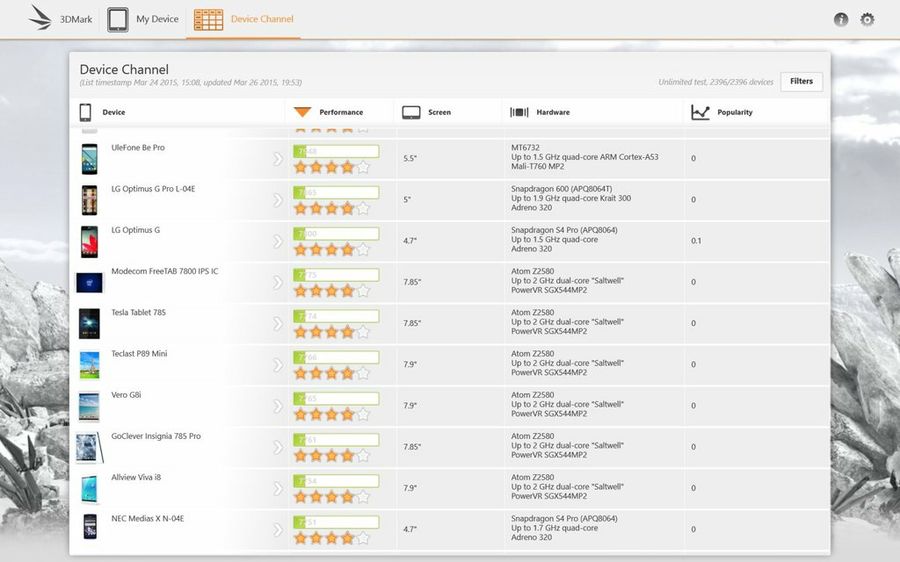900x562 pixels.
Task: Click the phone icon in Device column header
Action: tap(86, 112)
